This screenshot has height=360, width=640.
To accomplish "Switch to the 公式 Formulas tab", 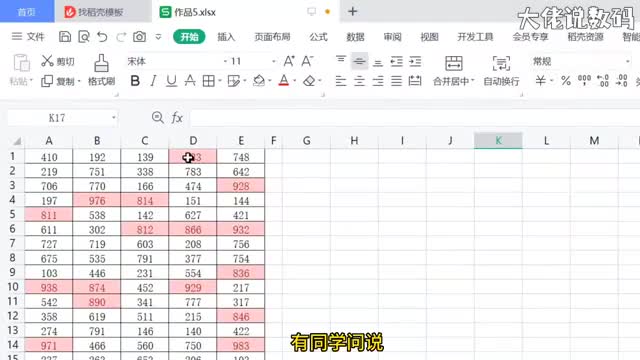I will 318,37.
